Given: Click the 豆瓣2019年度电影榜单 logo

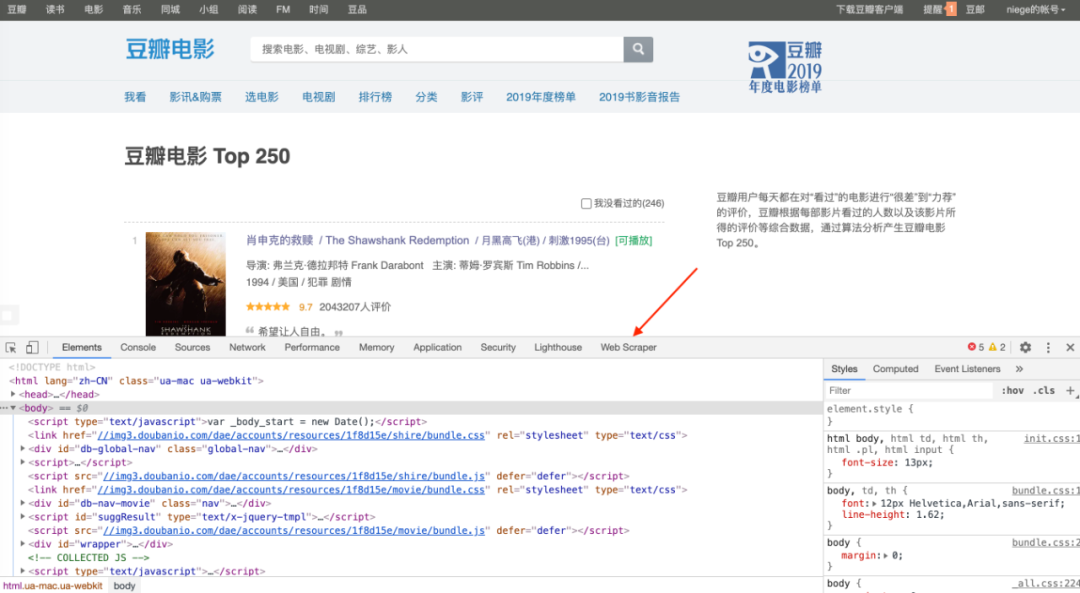Looking at the screenshot, I should pyautogui.click(x=785, y=67).
